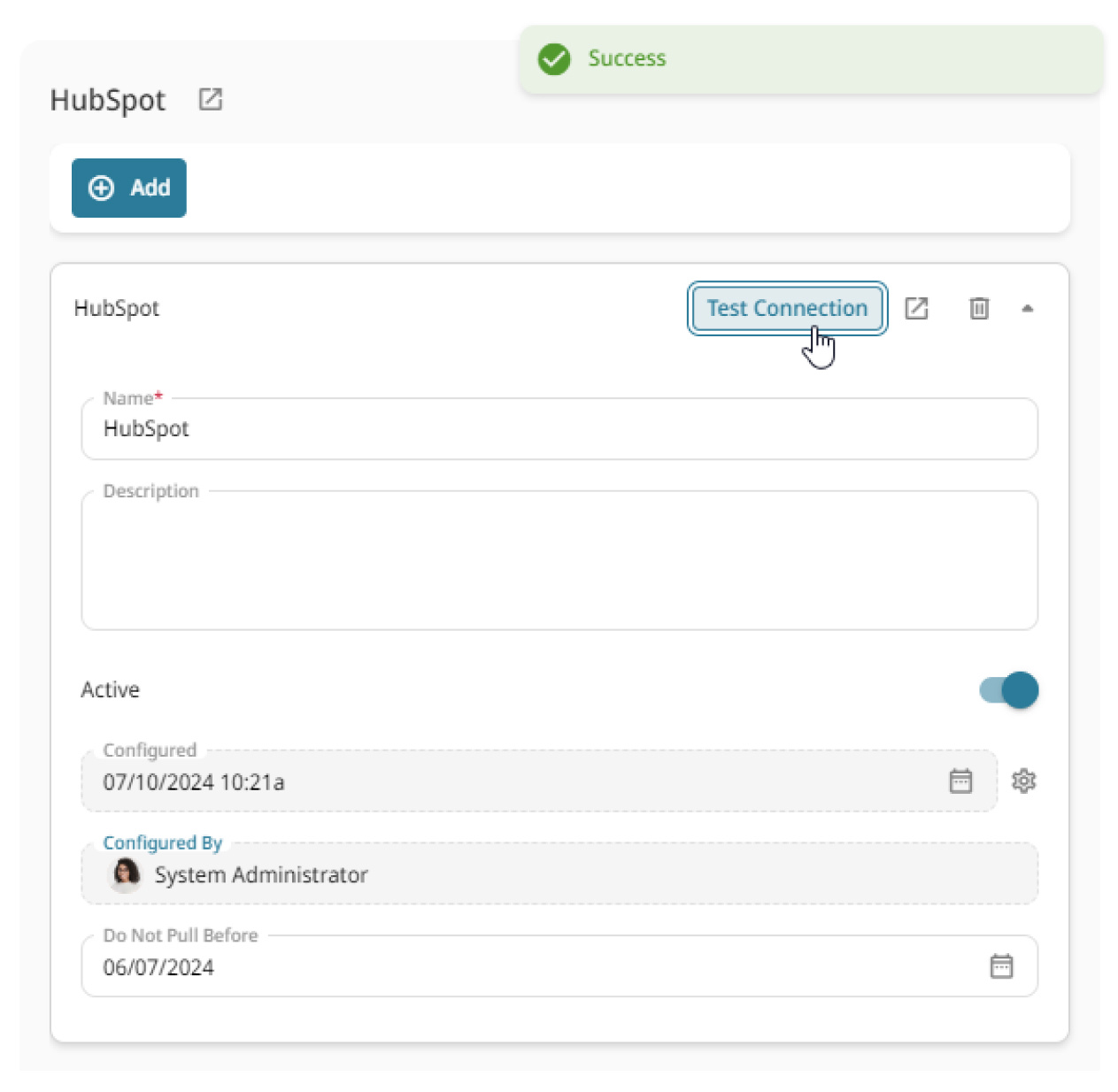Click the Test Connection button
Image resolution: width=1118 pixels, height=1092 pixels.
[x=786, y=308]
